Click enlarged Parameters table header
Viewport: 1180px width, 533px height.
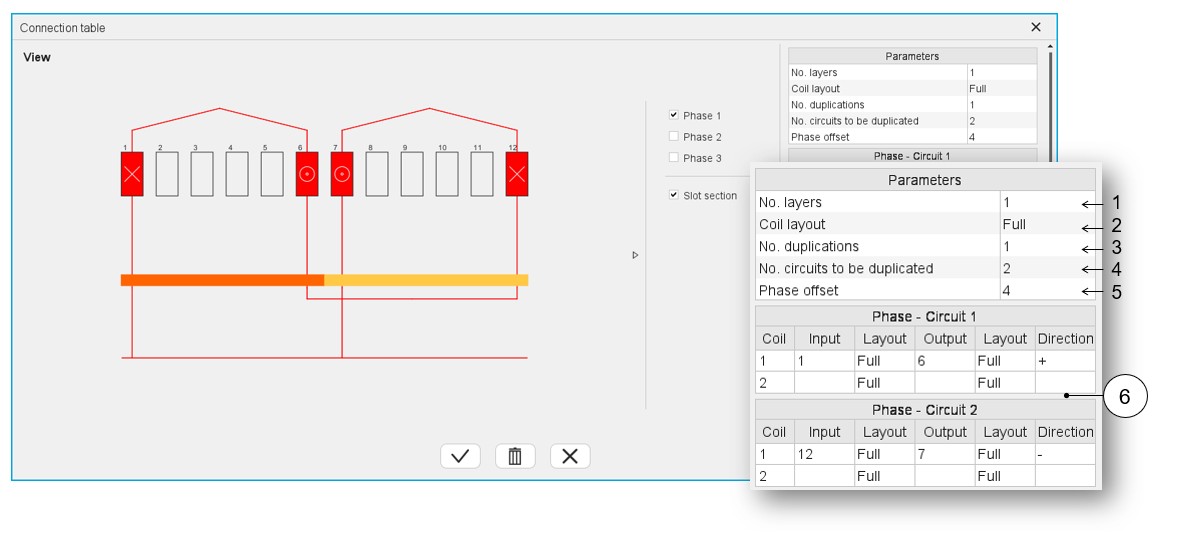coord(925,180)
